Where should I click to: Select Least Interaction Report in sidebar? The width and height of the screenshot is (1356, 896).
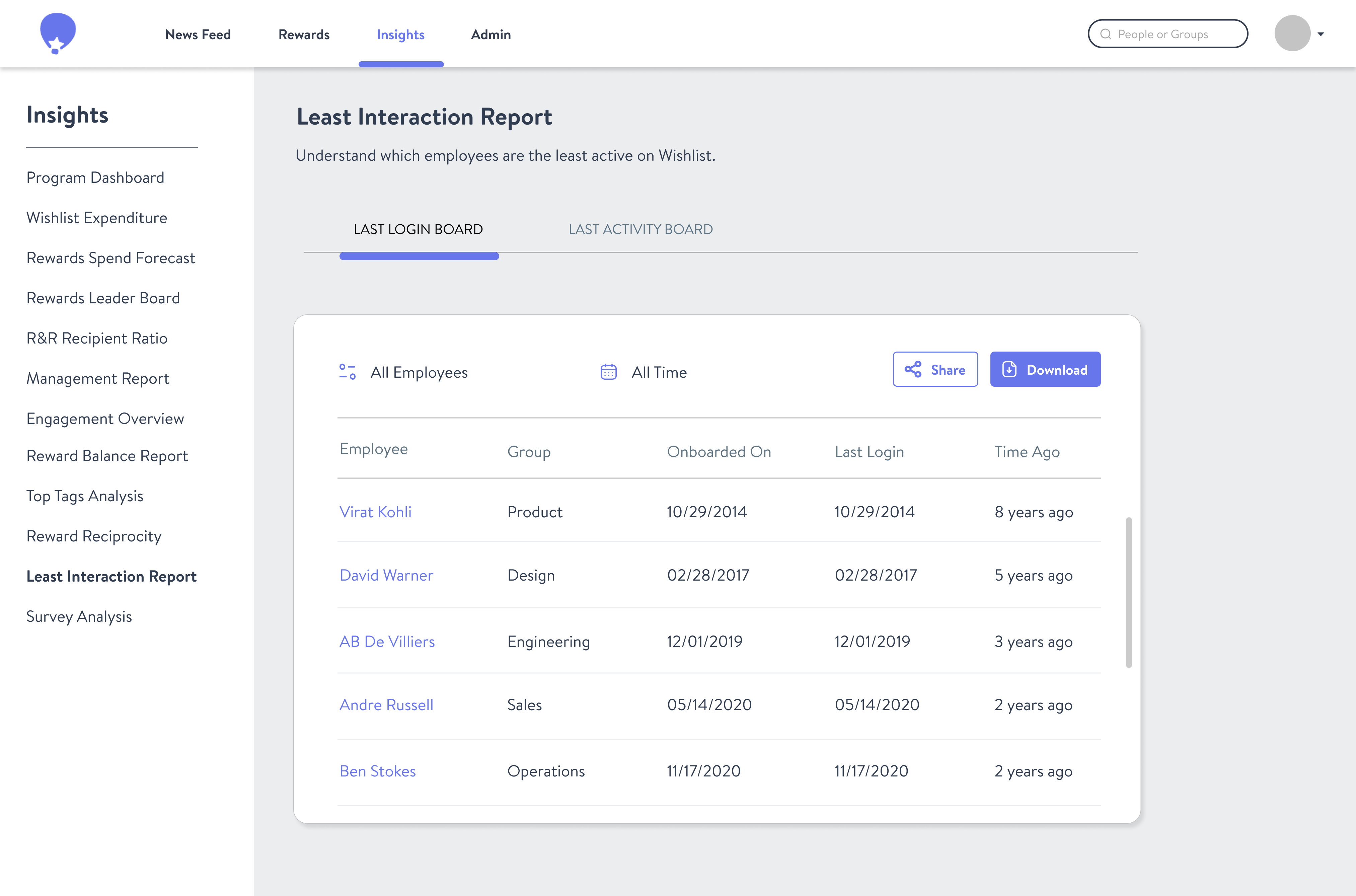tap(111, 577)
